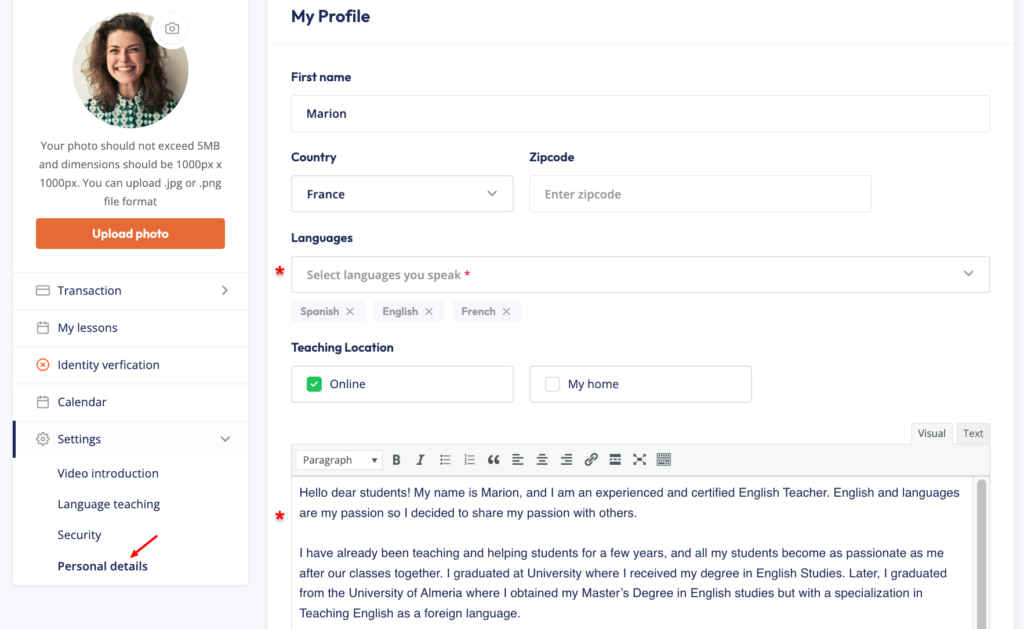Click the Enter zipcode input field
Image resolution: width=1024 pixels, height=629 pixels.
coord(700,194)
